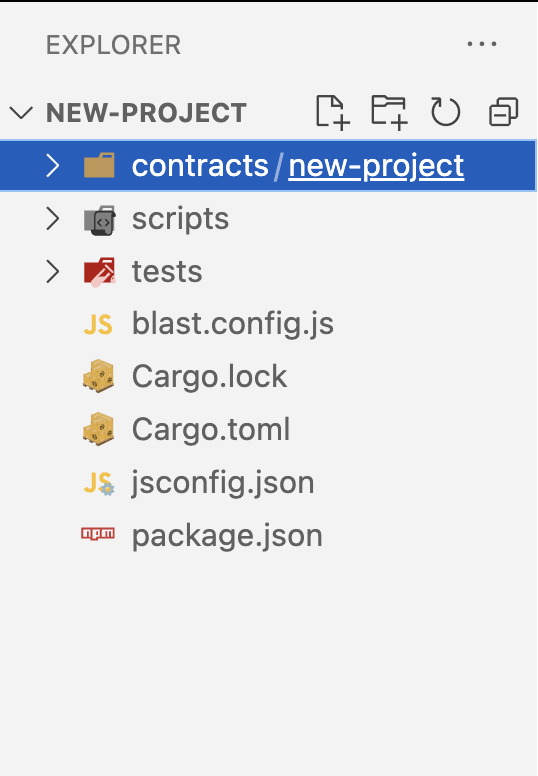This screenshot has height=776, width=538.
Task: Expand the tests folder chevron
Action: point(53,271)
